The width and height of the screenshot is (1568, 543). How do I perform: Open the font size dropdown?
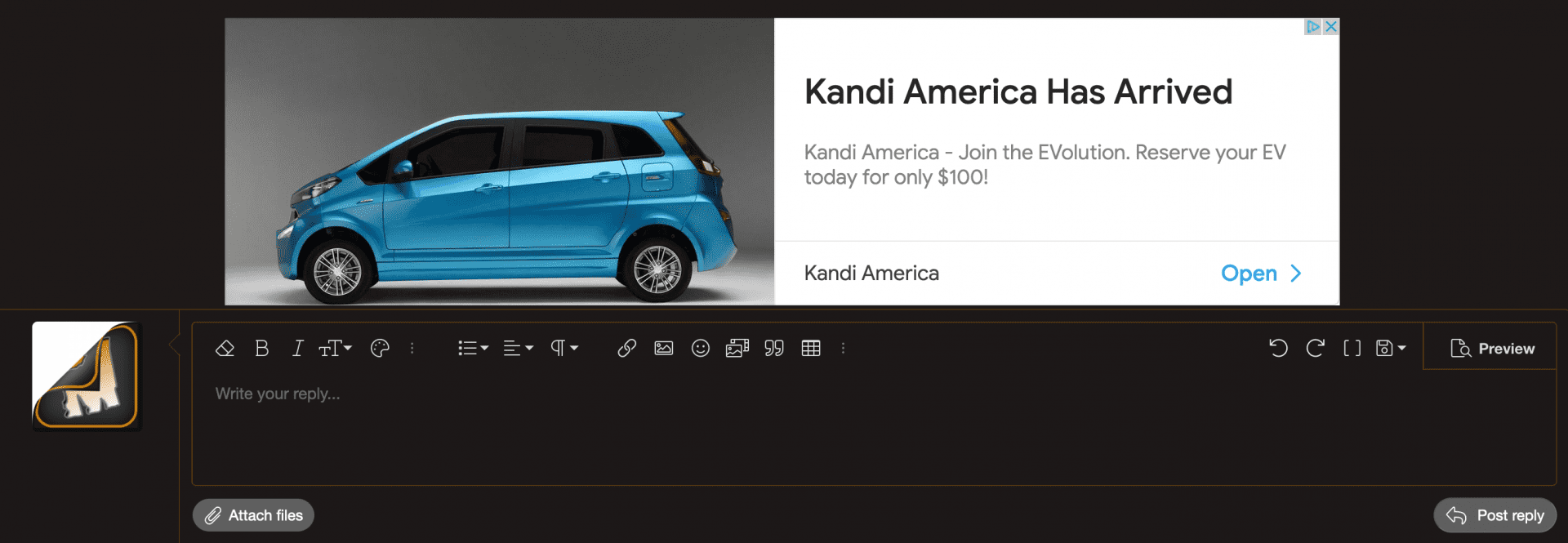pyautogui.click(x=335, y=349)
